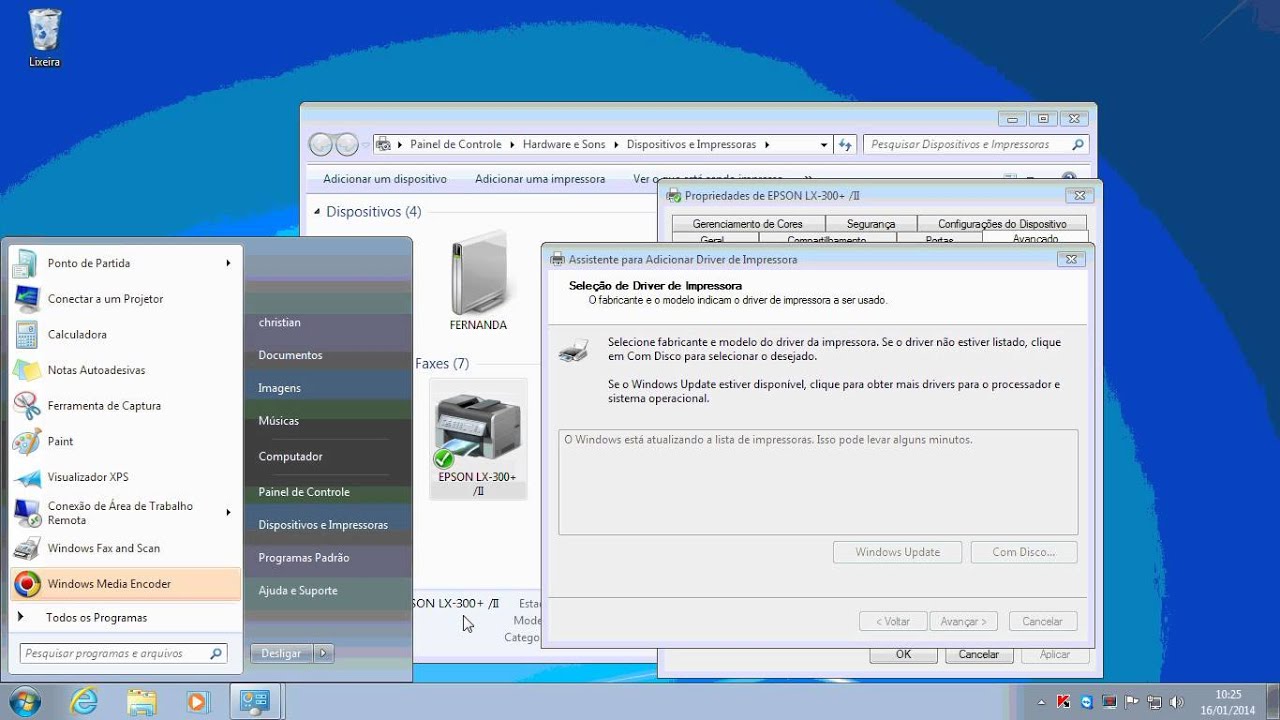This screenshot has height=720, width=1280.
Task: Click Cancelar in driver wizard
Action: pyautogui.click(x=1043, y=621)
